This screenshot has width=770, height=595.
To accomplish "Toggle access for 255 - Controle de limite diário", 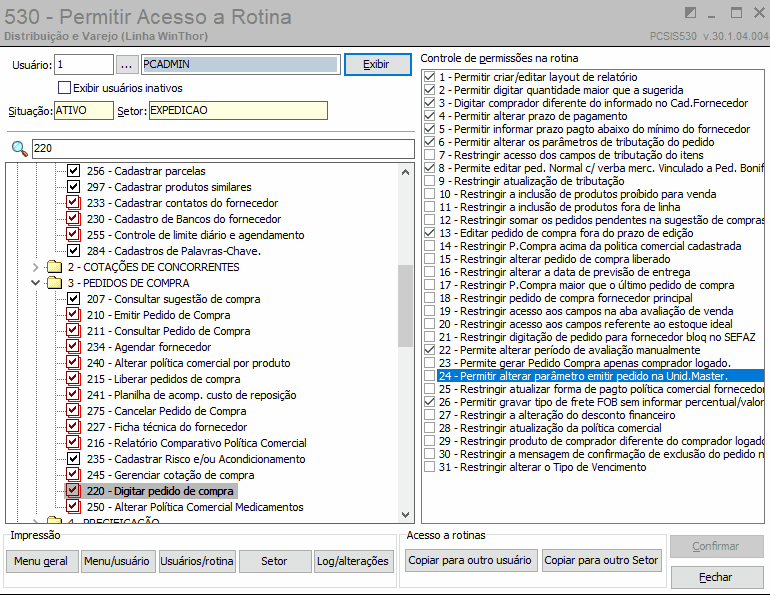I will 74,235.
